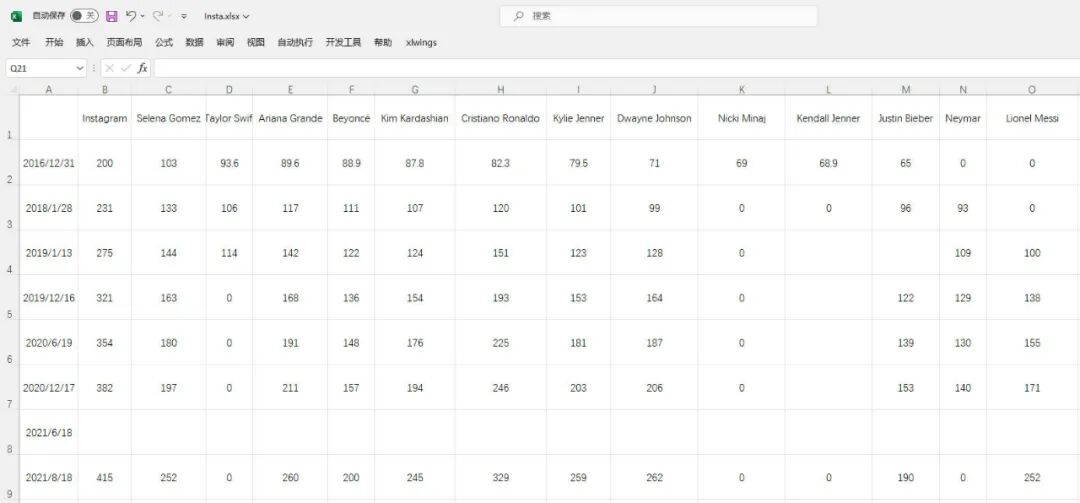1080x503 pixels.
Task: Click the Excel app icon
Action: tap(17, 16)
